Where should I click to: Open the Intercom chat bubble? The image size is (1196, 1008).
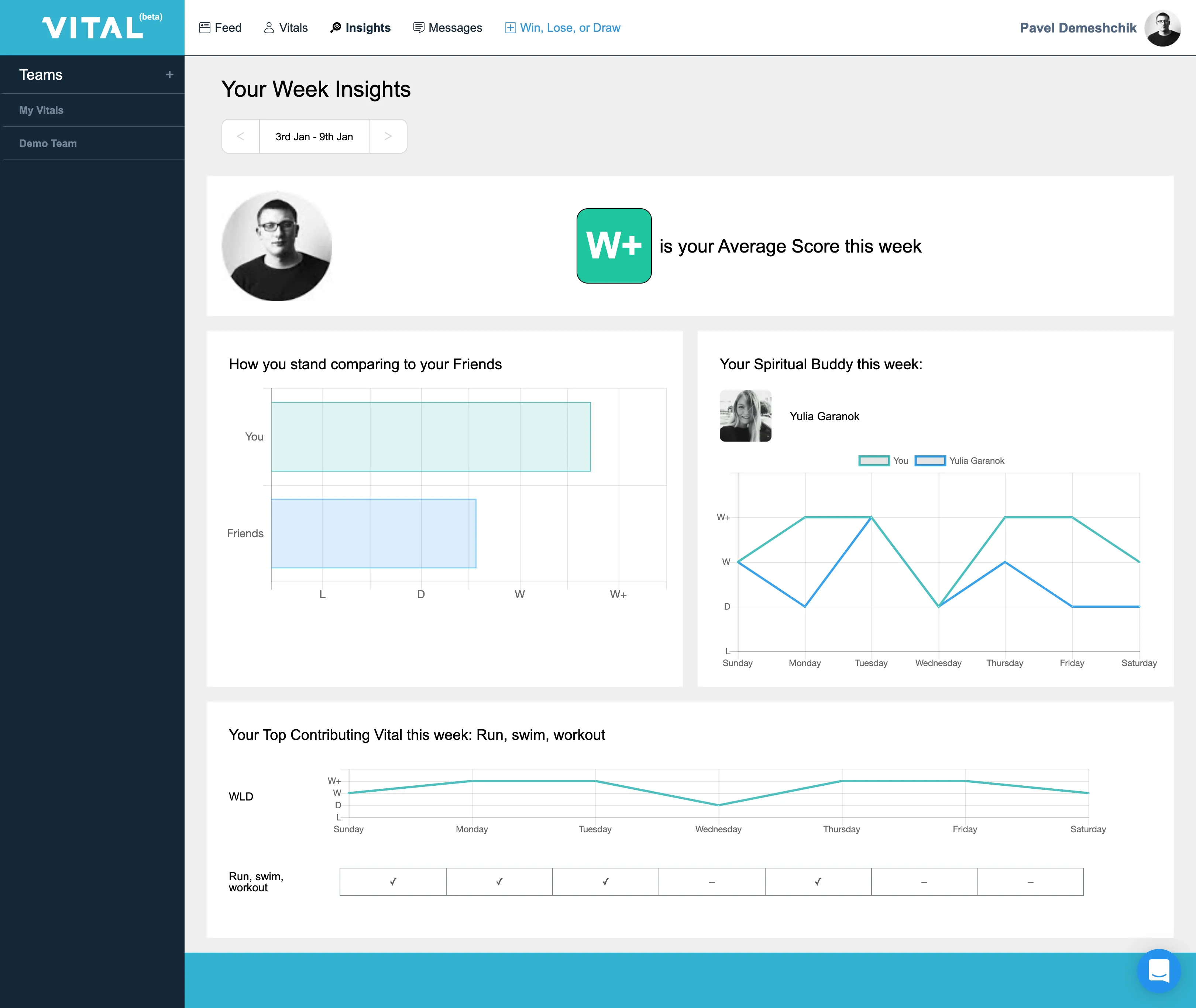1158,970
